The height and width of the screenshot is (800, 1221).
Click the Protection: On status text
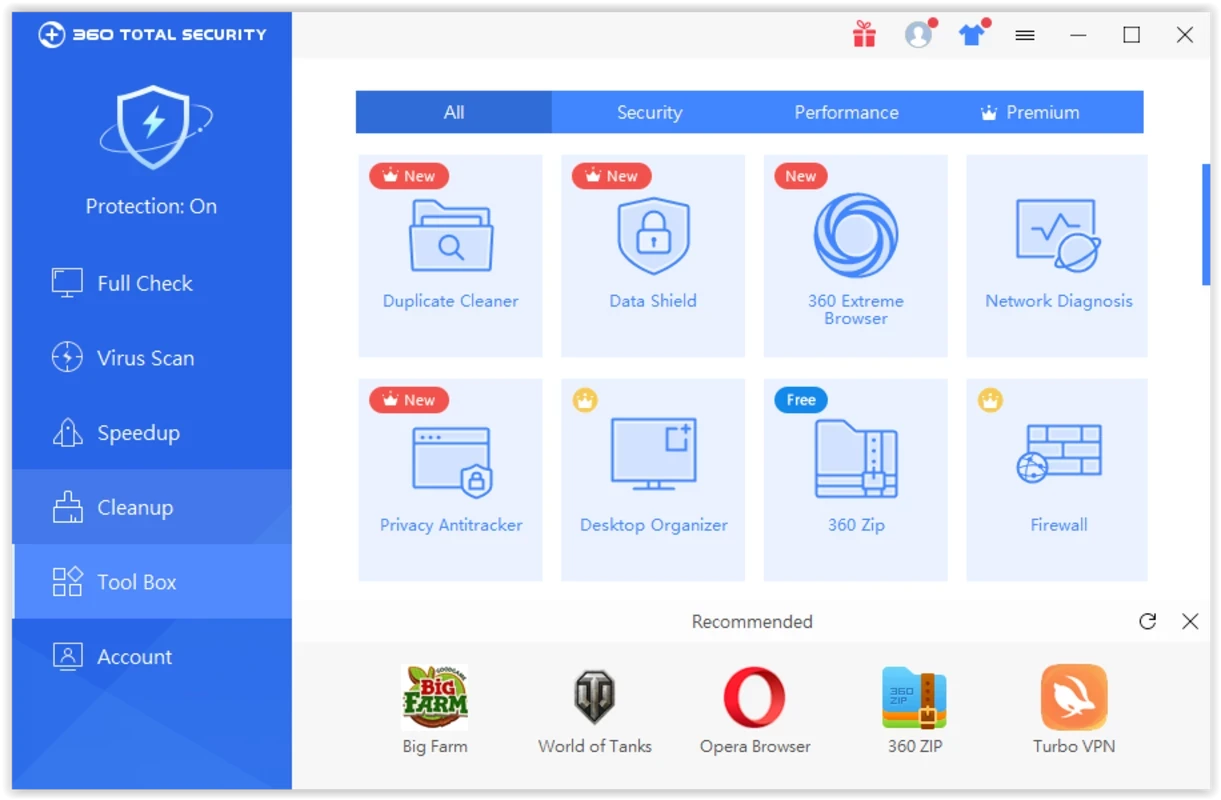pyautogui.click(x=151, y=206)
